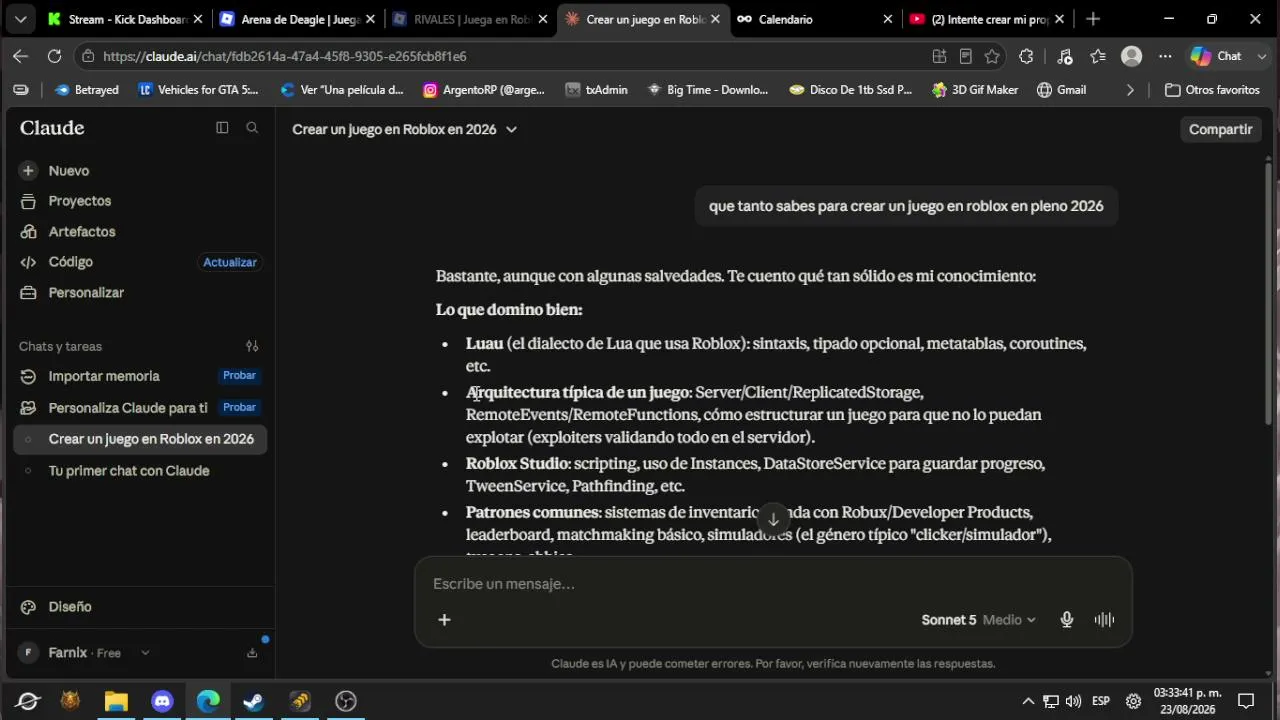The image size is (1280, 720).
Task: Open the favorites list icon in toolbar
Action: [1098, 56]
